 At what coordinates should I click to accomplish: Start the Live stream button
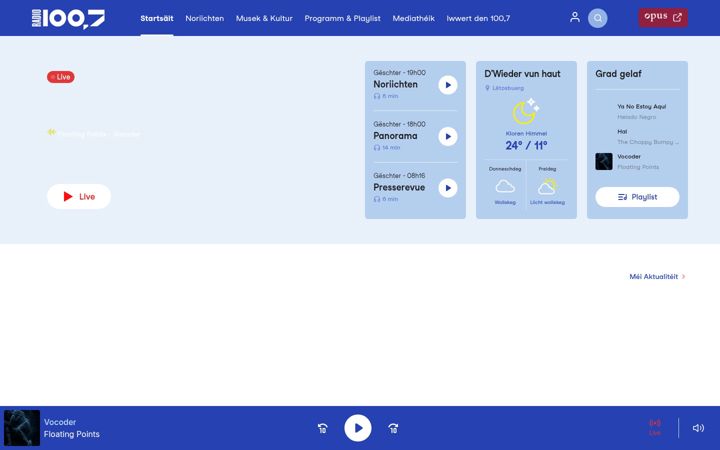(79, 197)
